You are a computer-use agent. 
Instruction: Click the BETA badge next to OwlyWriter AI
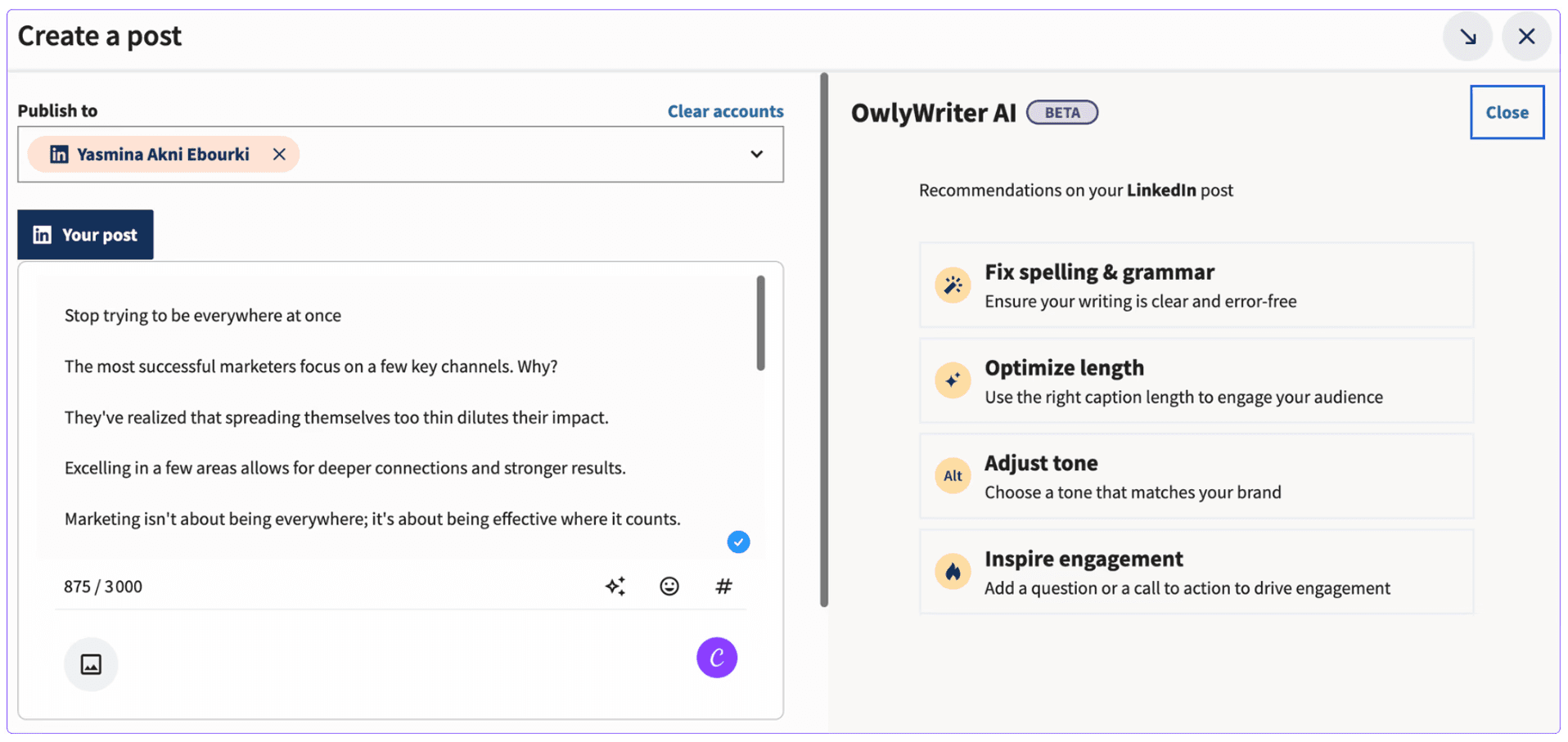[x=1062, y=112]
